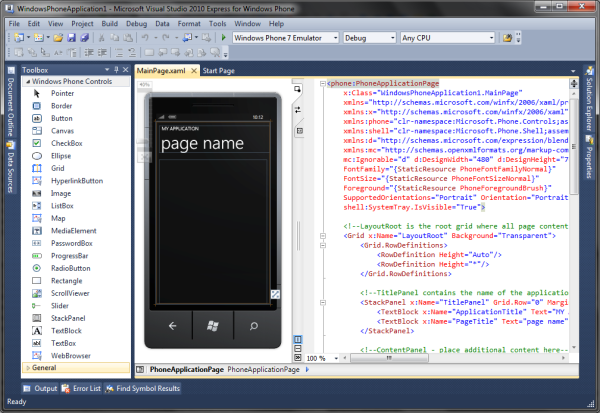Open the Build menu

pos(109,24)
